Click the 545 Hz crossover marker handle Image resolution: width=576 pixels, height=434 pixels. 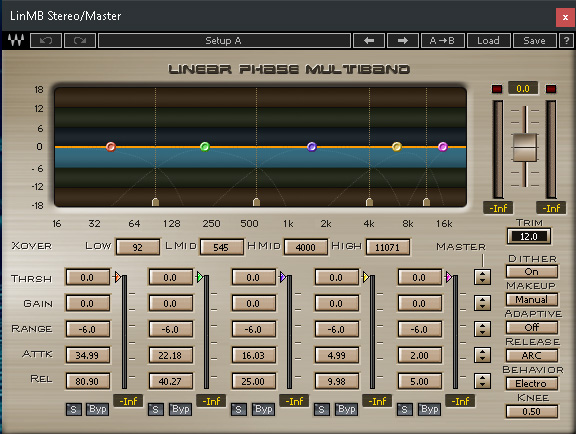256,202
